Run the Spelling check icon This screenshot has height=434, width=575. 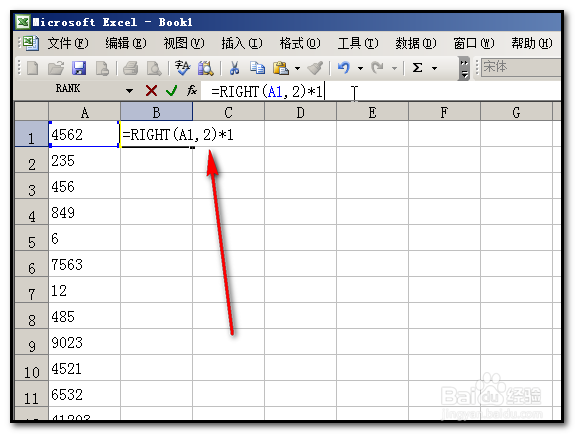click(x=182, y=68)
